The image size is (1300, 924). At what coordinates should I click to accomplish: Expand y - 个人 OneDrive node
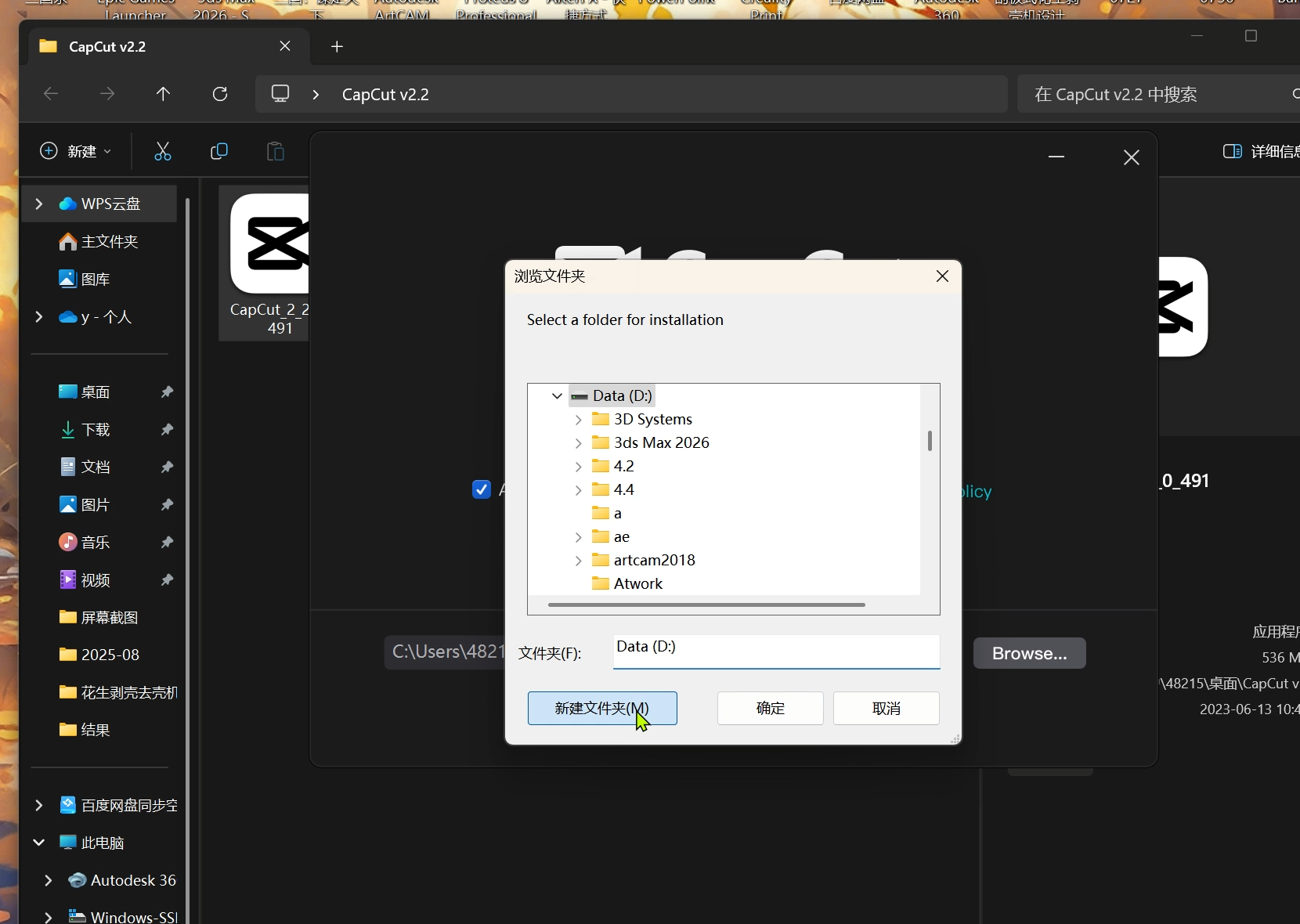[38, 316]
